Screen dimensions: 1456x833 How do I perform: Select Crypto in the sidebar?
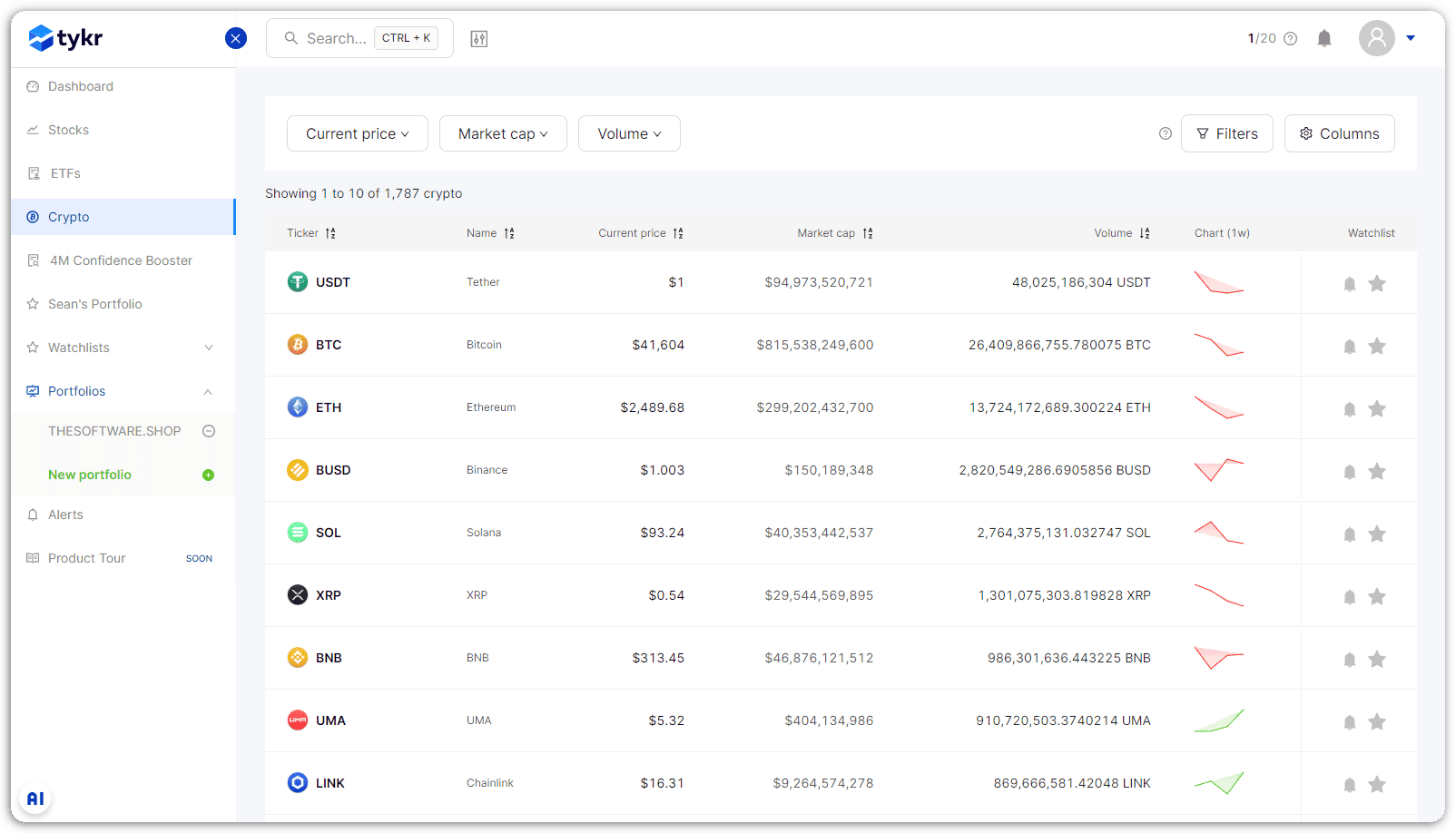pyautogui.click(x=123, y=217)
